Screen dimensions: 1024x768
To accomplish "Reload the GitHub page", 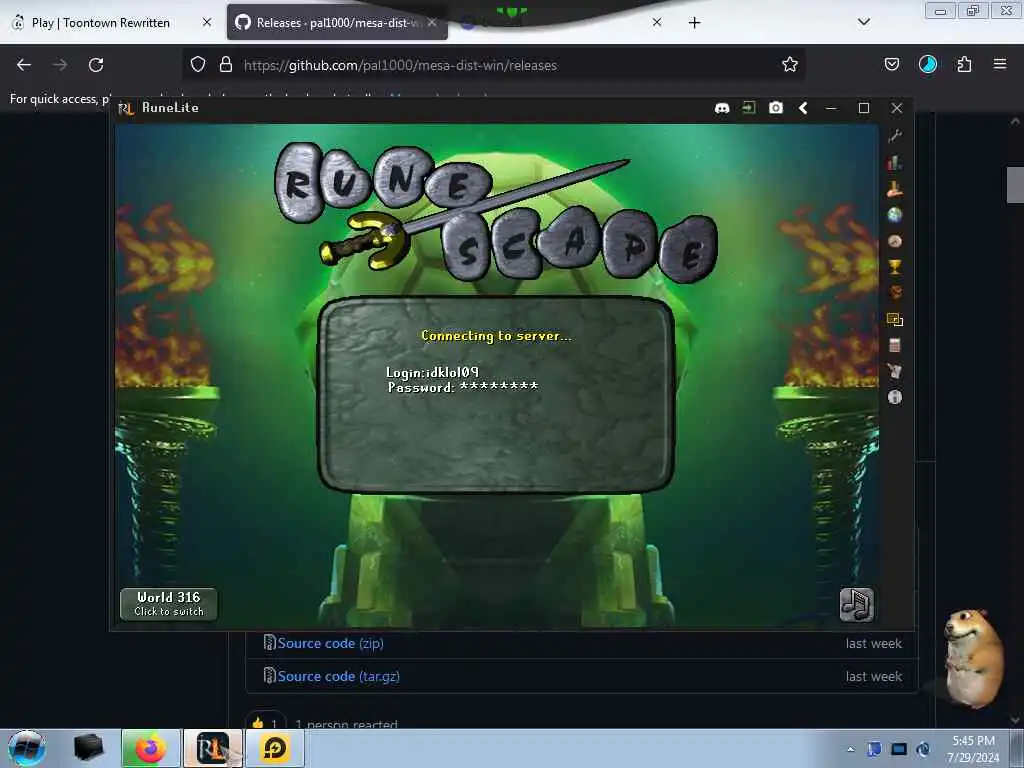I will [96, 65].
